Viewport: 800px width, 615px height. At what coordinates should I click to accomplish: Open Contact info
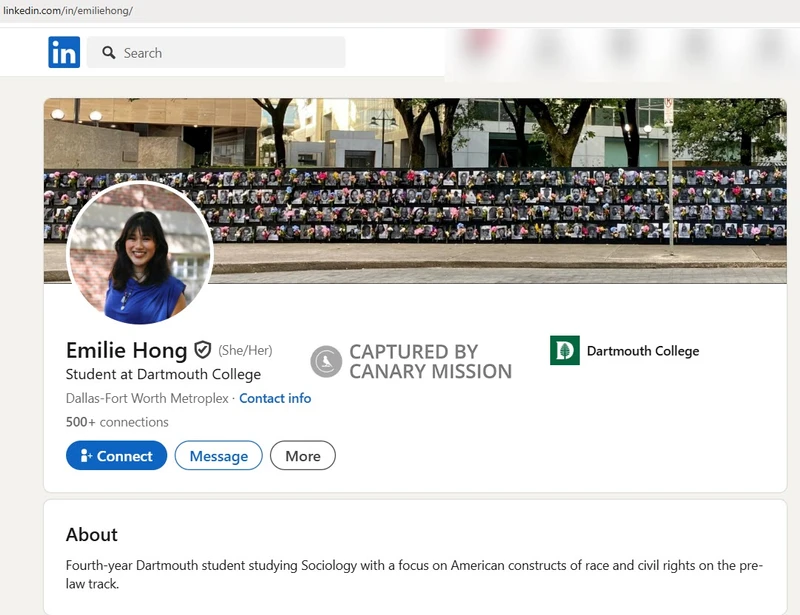[276, 398]
